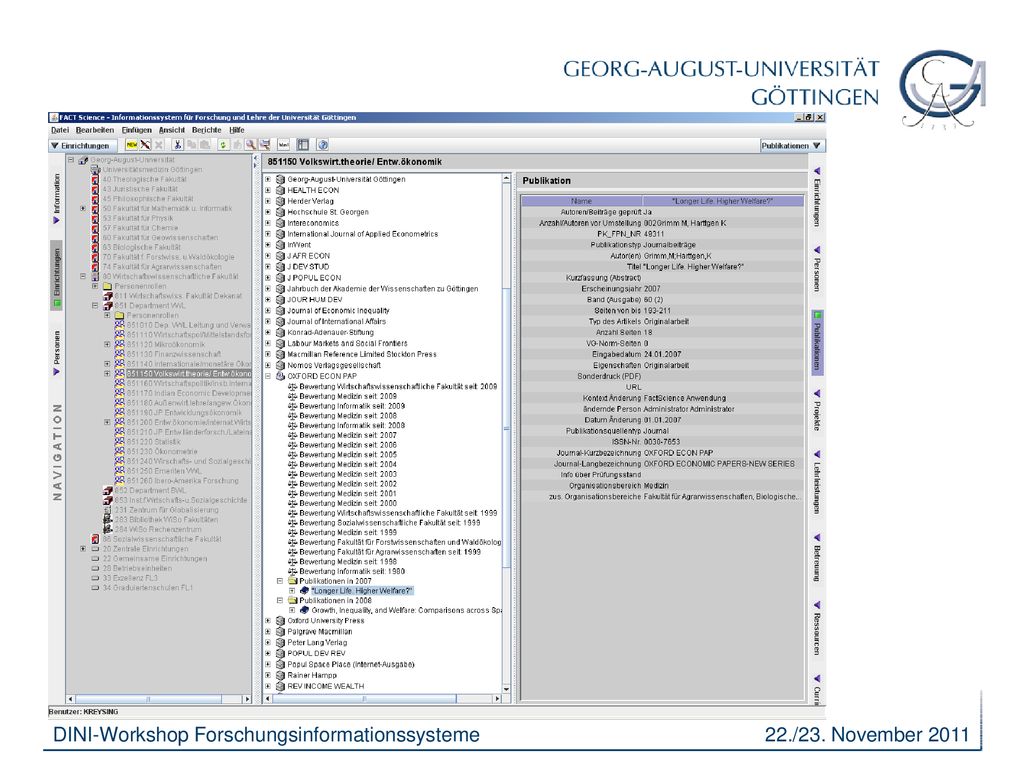
Task: Click the table layout toolbar icon
Action: (303, 145)
